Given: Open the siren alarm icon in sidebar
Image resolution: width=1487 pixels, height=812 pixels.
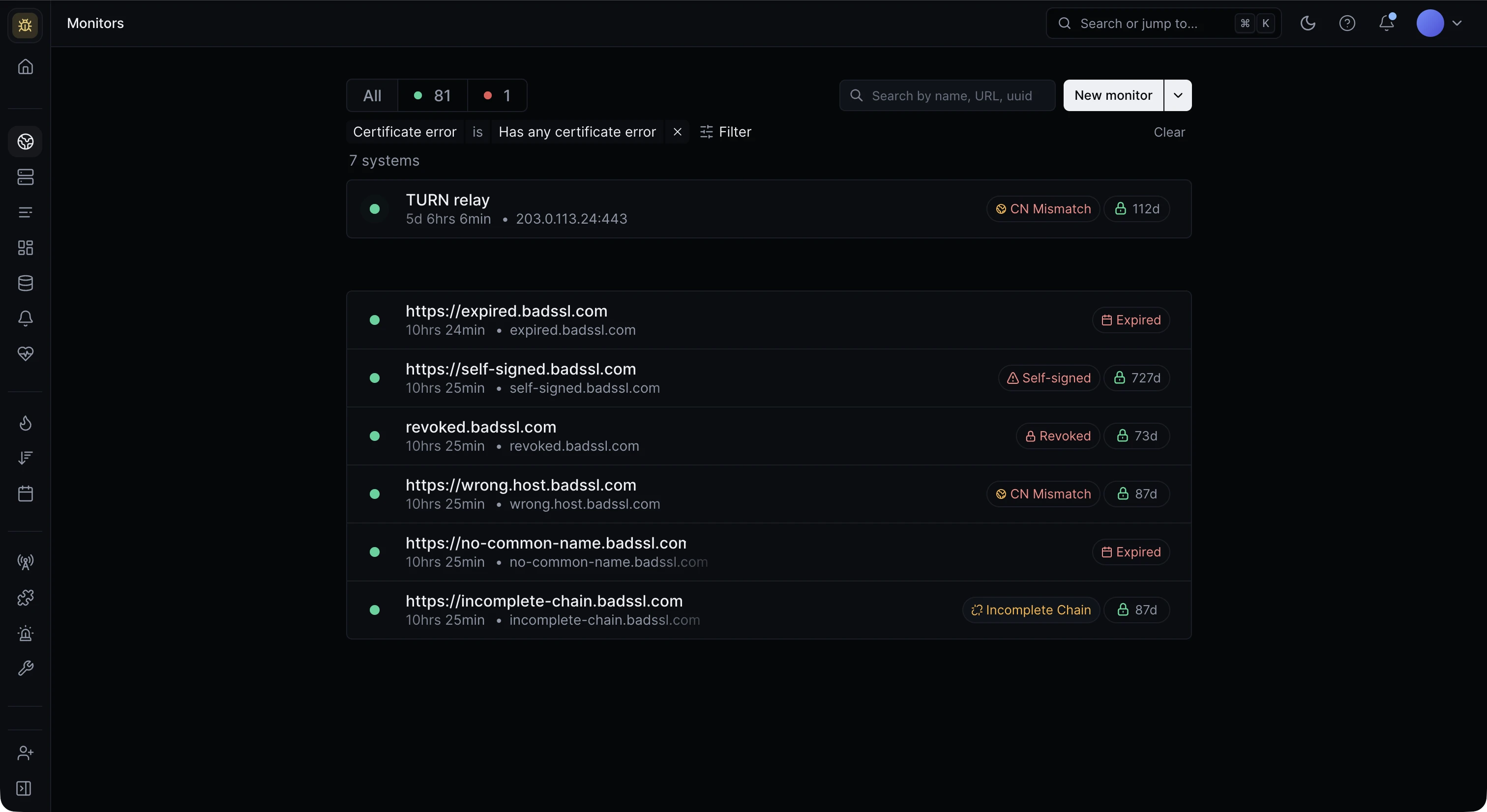Looking at the screenshot, I should coord(26,633).
